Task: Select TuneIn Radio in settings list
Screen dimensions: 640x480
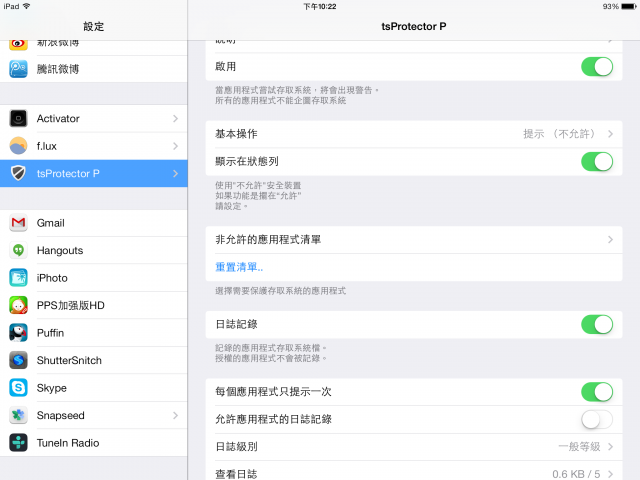Action: 94,442
